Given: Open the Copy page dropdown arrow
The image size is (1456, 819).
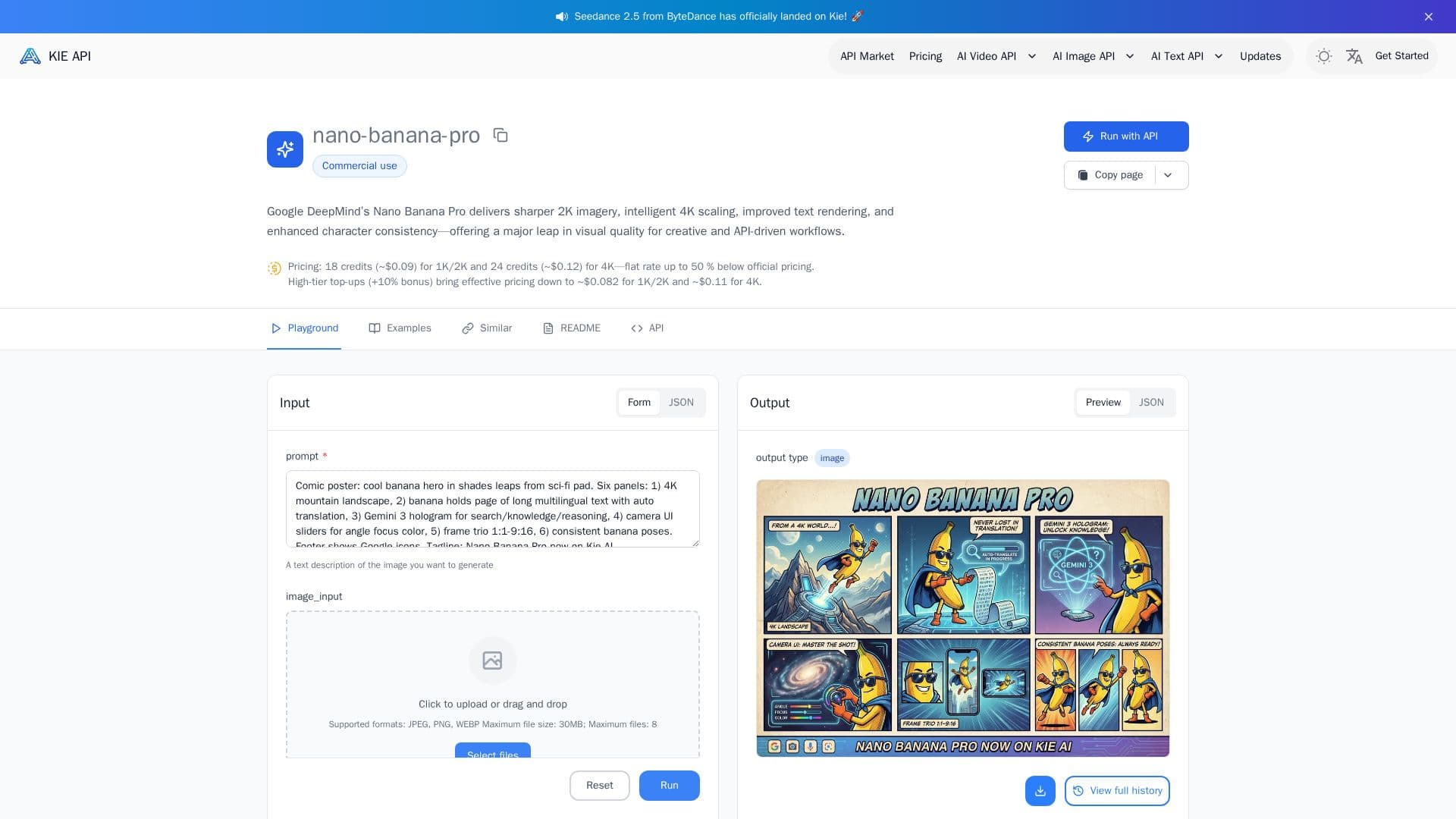Looking at the screenshot, I should 1168,175.
